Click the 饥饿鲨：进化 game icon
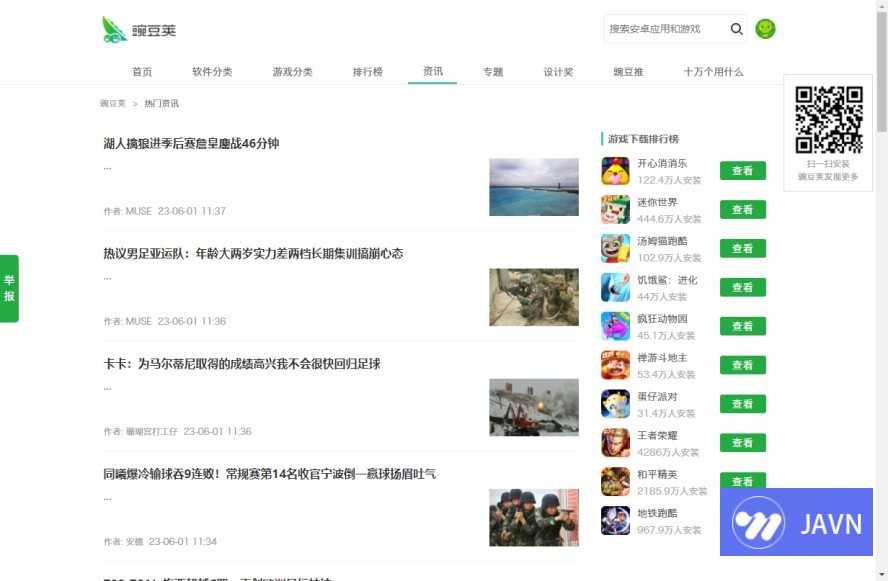The height and width of the screenshot is (581, 888). [615, 288]
